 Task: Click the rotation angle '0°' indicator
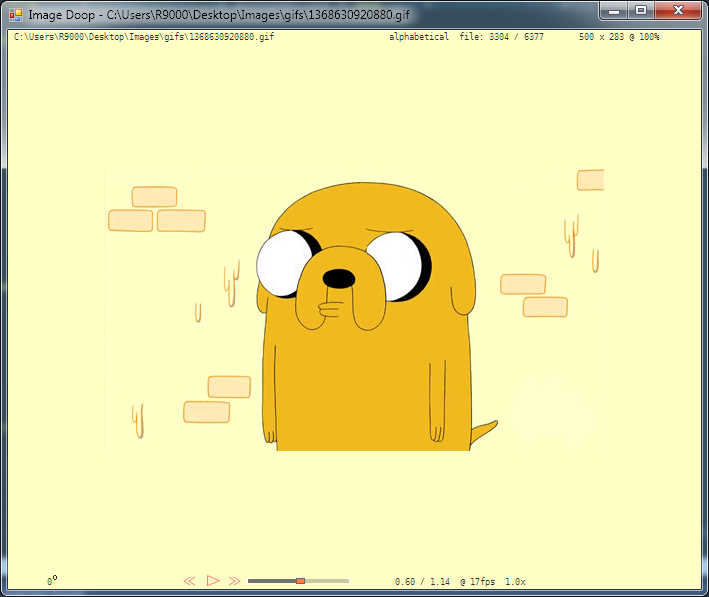tap(52, 581)
